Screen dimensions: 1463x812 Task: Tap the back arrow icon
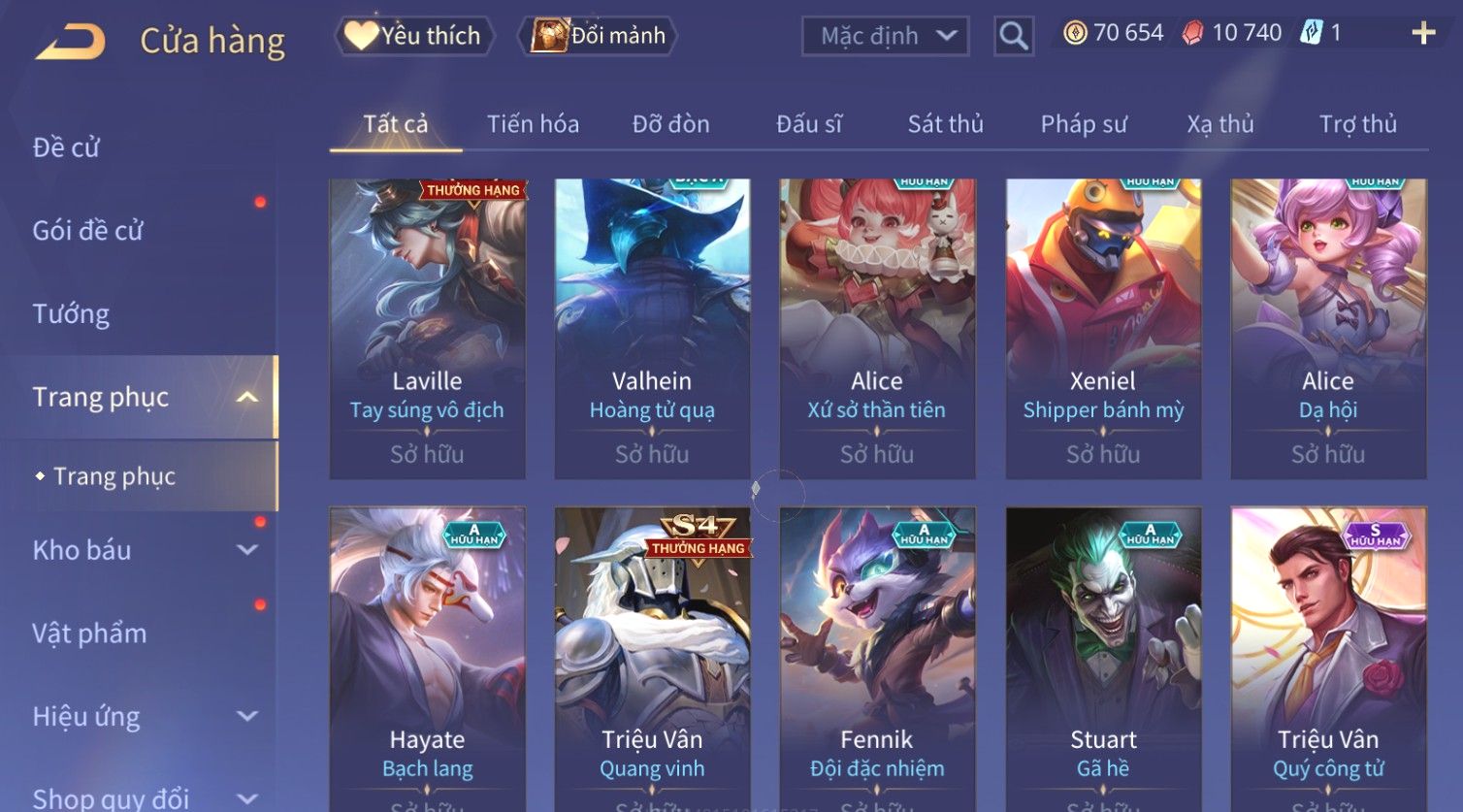tap(70, 42)
